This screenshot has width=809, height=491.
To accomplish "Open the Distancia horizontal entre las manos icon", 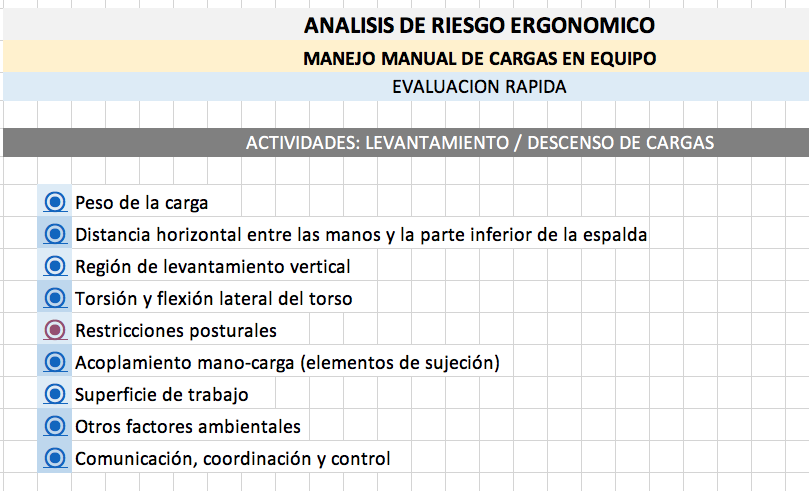I will tap(55, 234).
